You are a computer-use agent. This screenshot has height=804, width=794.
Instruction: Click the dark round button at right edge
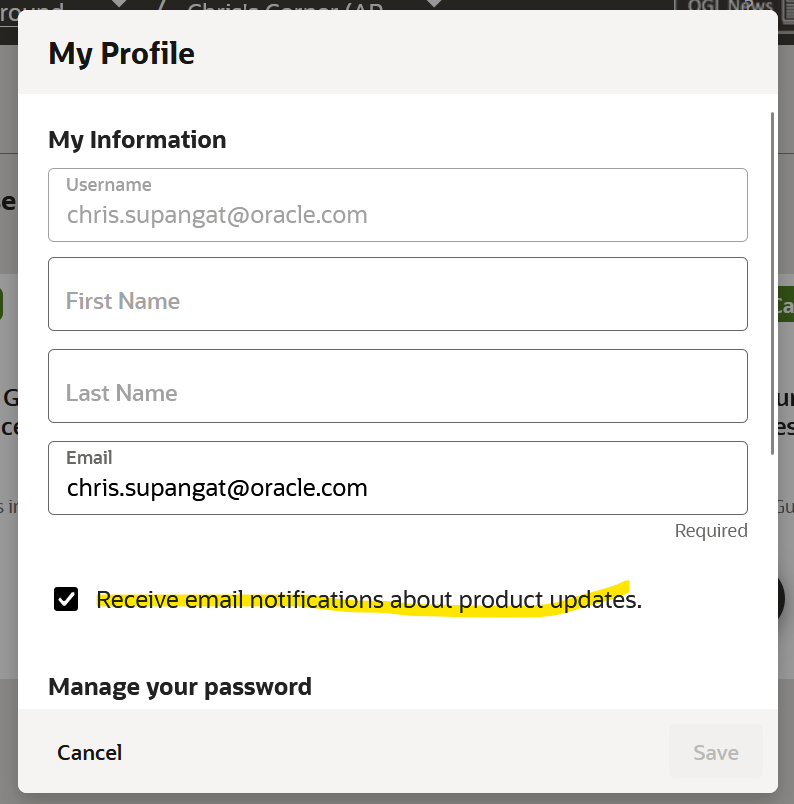(785, 598)
